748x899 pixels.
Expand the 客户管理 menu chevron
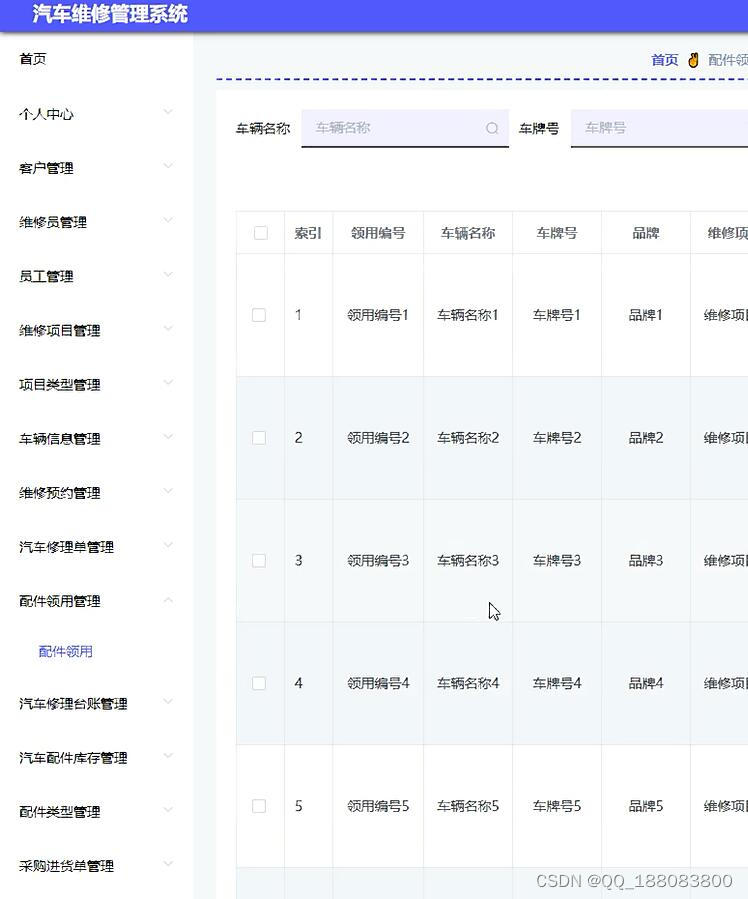[x=168, y=166]
